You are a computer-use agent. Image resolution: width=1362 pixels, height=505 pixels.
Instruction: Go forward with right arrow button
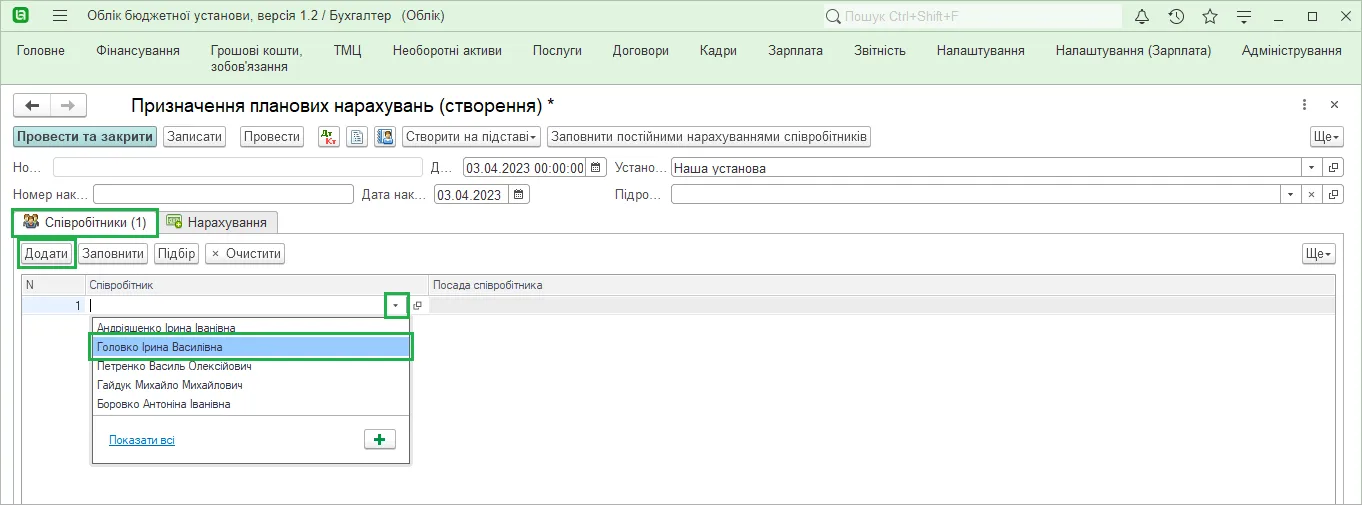68,105
